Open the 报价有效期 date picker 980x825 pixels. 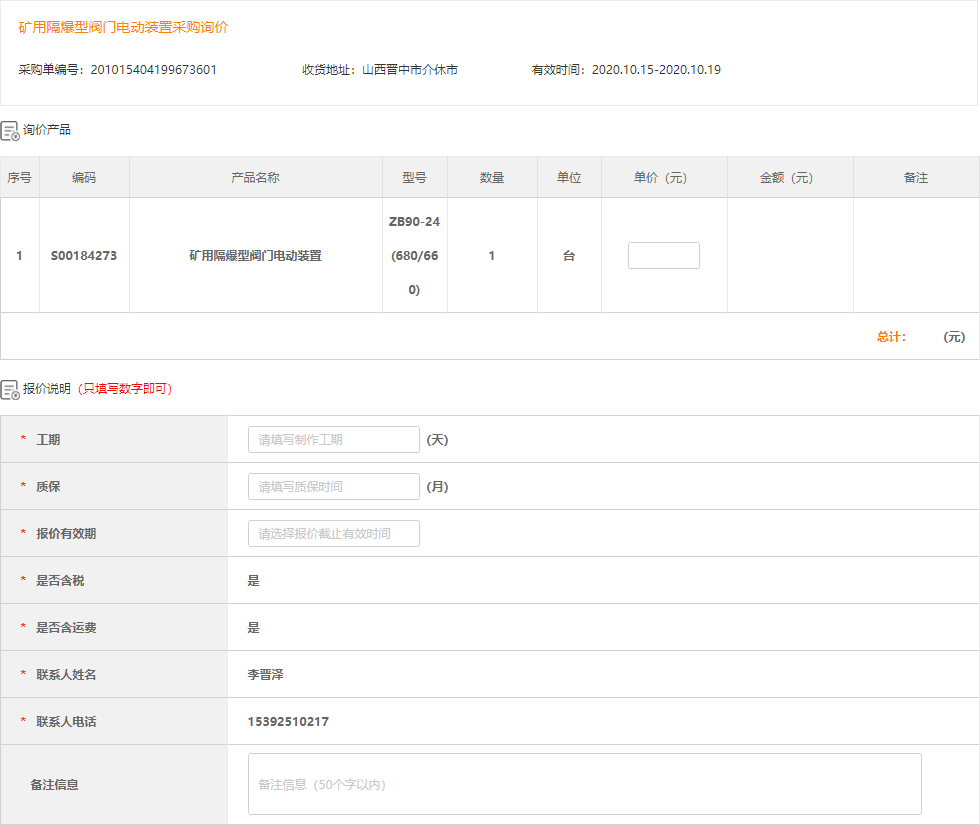(x=333, y=534)
